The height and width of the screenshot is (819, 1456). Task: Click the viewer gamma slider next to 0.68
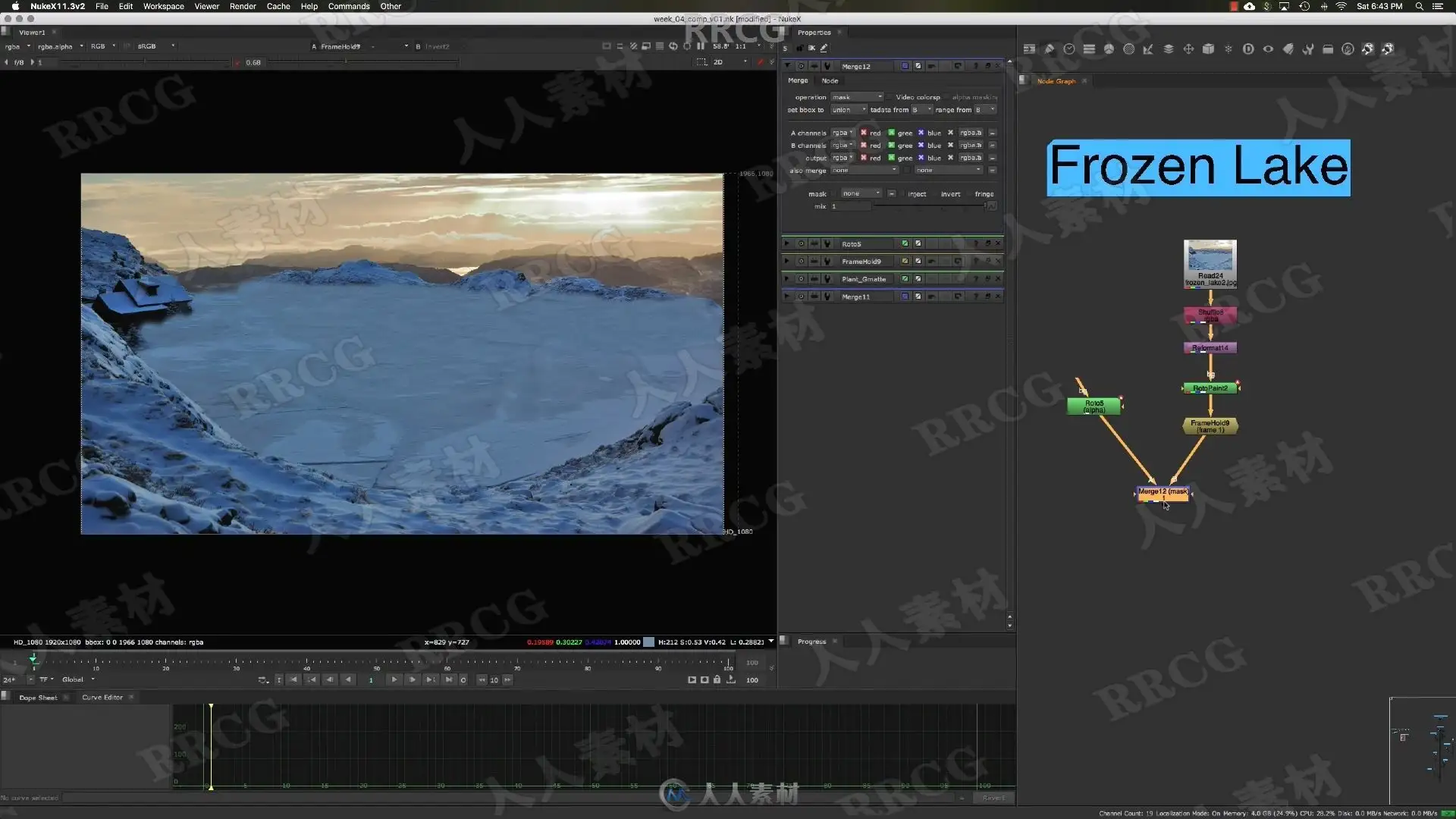click(365, 62)
